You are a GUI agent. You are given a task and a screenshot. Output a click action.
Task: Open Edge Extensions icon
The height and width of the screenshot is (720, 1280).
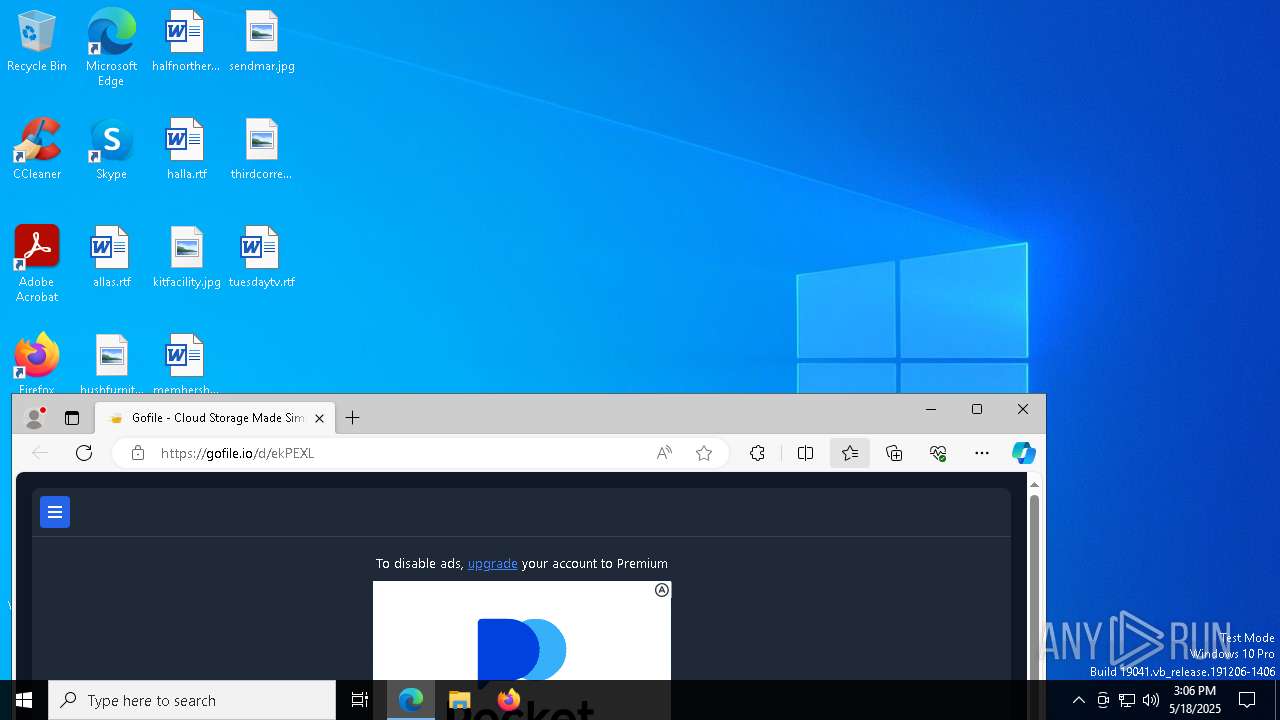coord(757,453)
